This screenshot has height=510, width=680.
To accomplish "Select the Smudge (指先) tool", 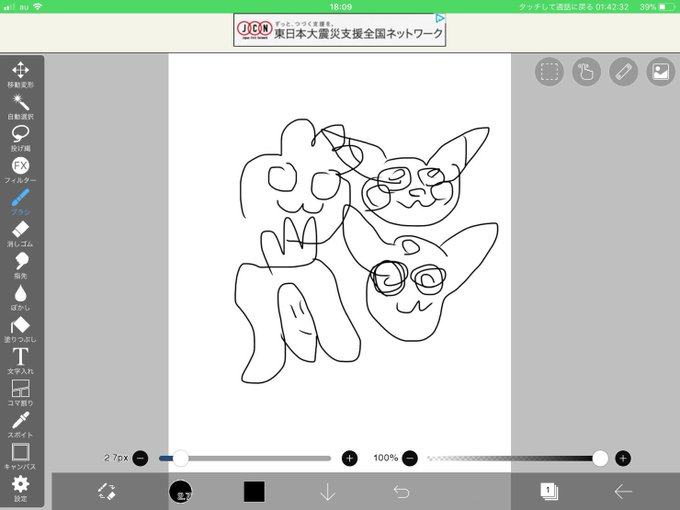I will pyautogui.click(x=20, y=265).
